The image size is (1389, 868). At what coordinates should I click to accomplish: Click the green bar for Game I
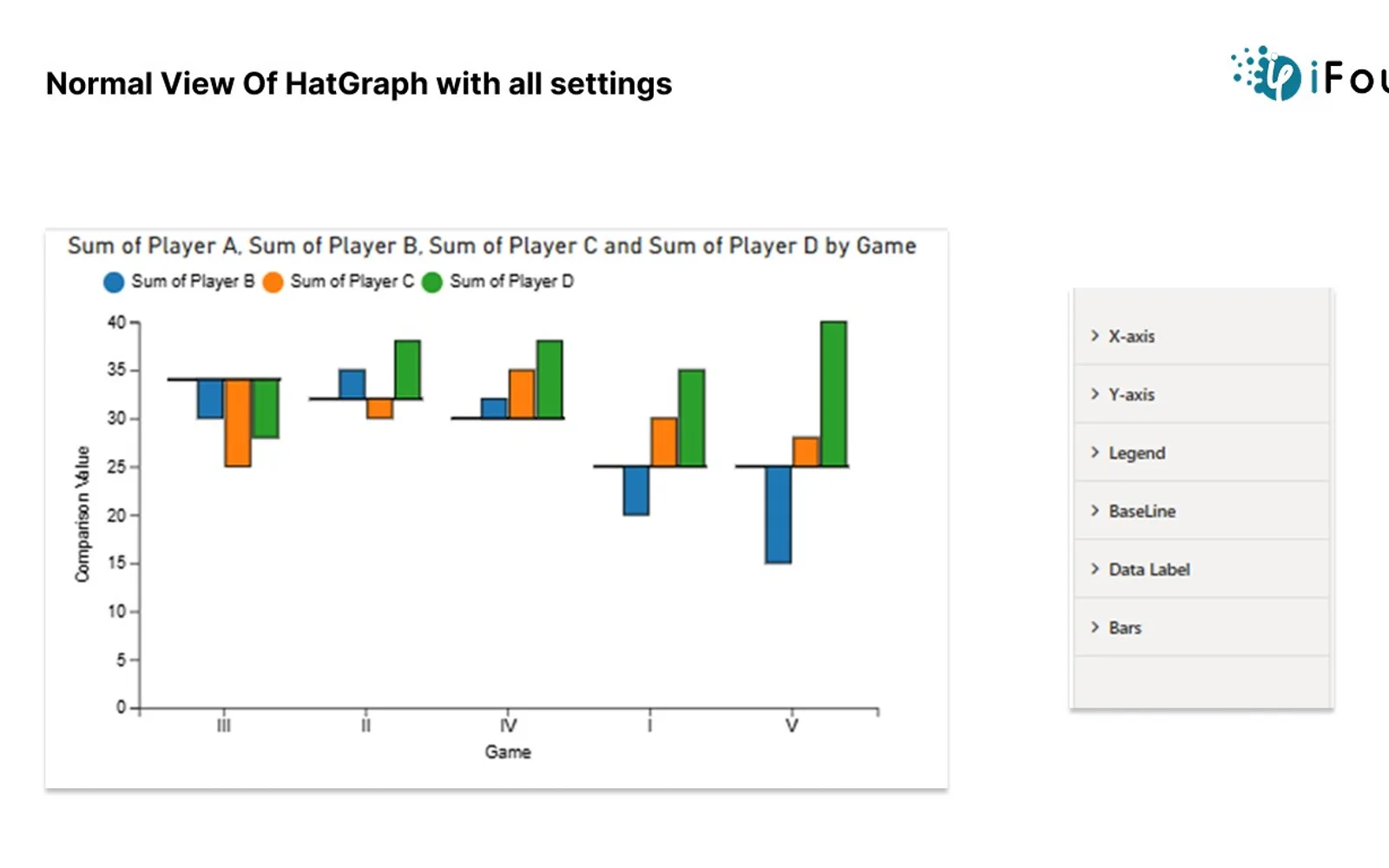[x=692, y=418]
